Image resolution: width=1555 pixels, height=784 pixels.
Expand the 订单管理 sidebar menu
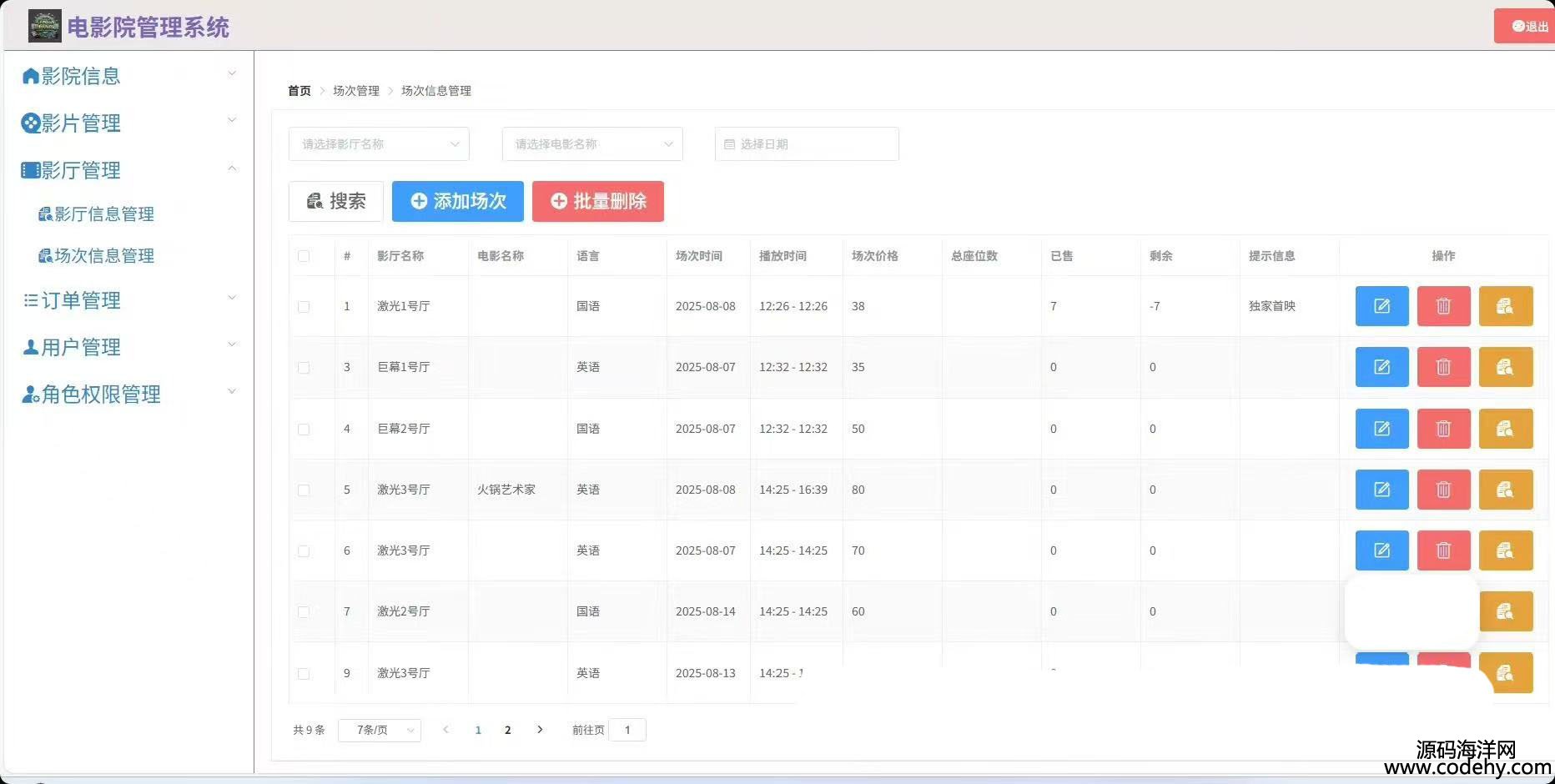pyautogui.click(x=81, y=300)
